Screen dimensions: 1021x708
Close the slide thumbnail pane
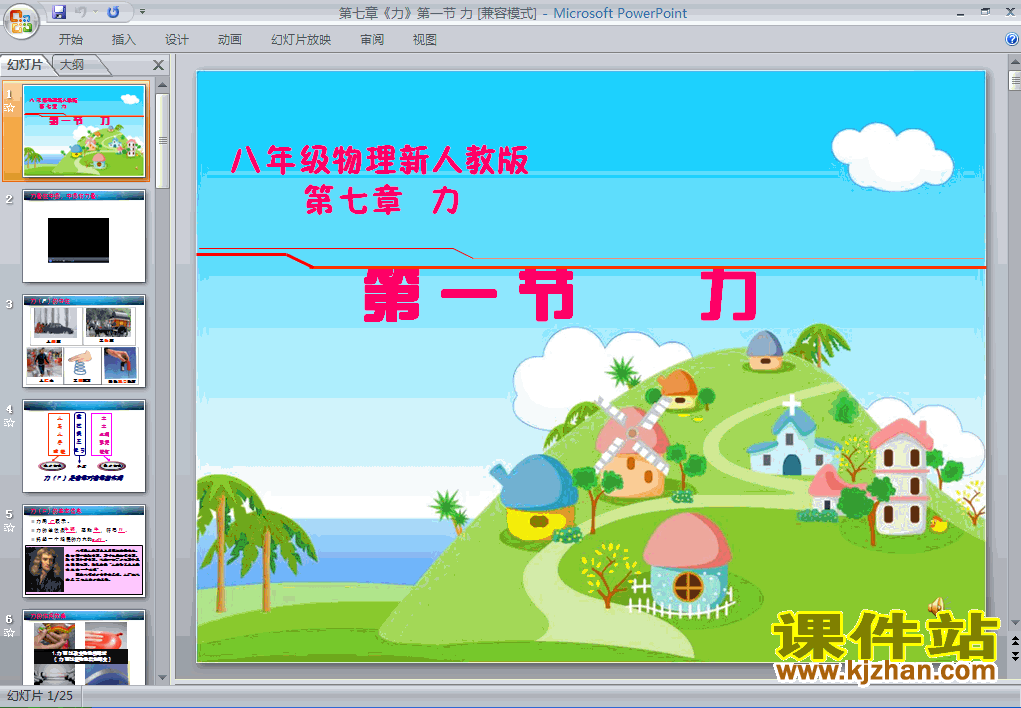click(158, 65)
